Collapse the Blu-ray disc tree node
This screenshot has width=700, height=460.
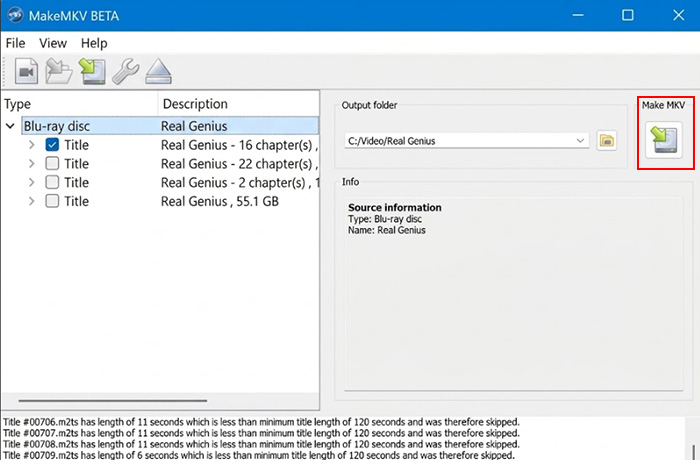tap(10, 126)
